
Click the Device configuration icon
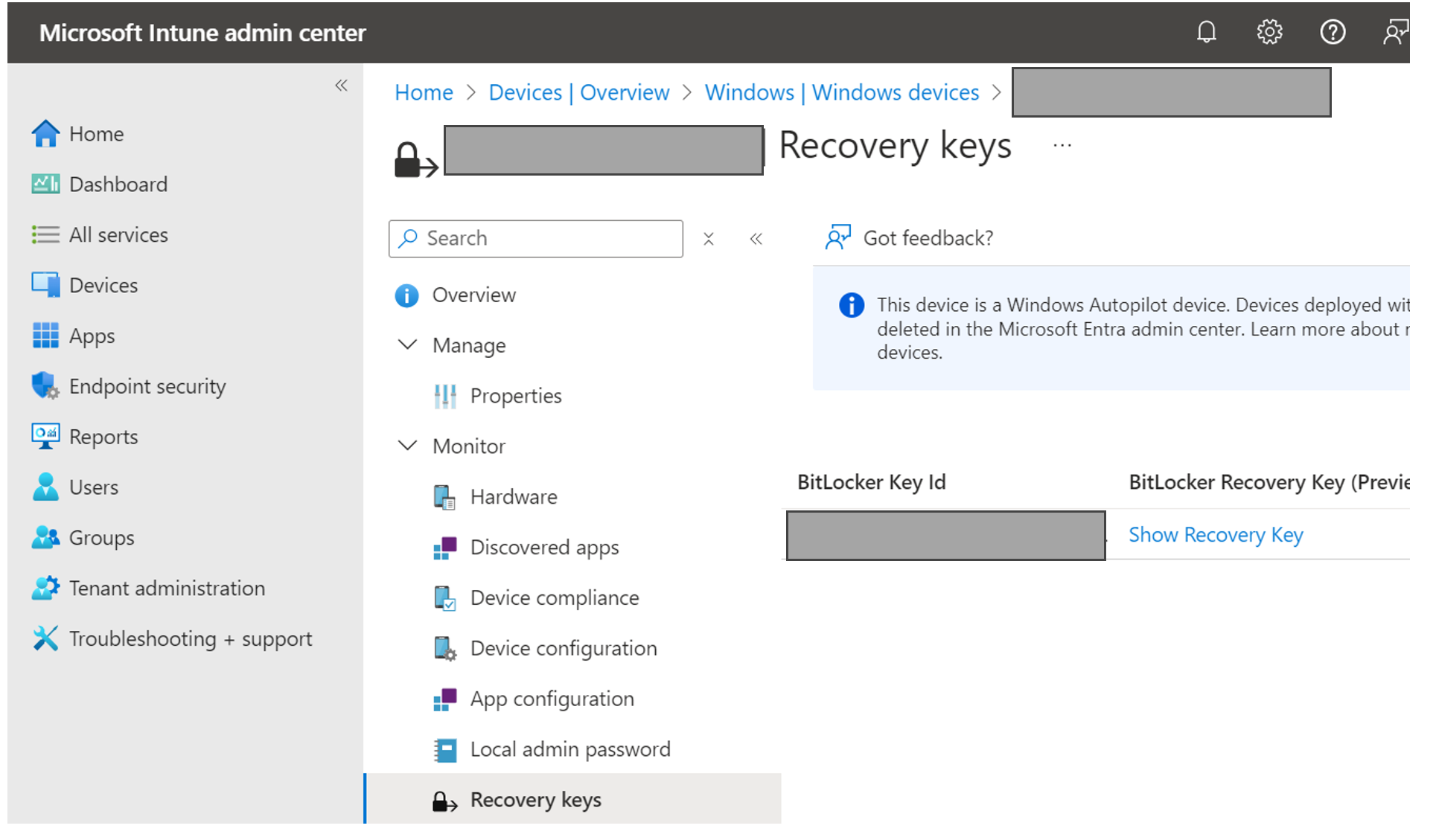[445, 649]
